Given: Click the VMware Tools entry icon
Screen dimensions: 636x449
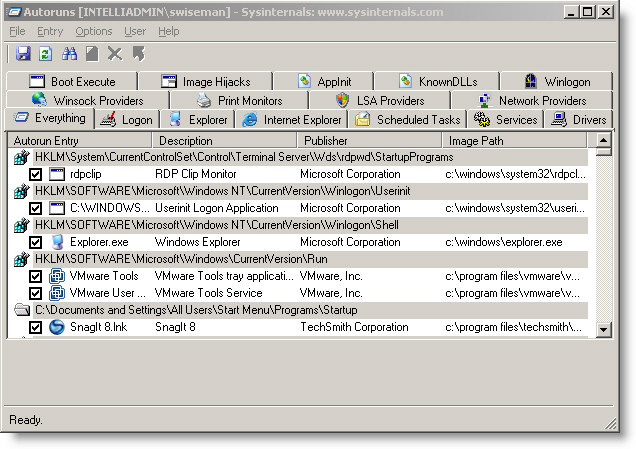Looking at the screenshot, I should coord(57,276).
